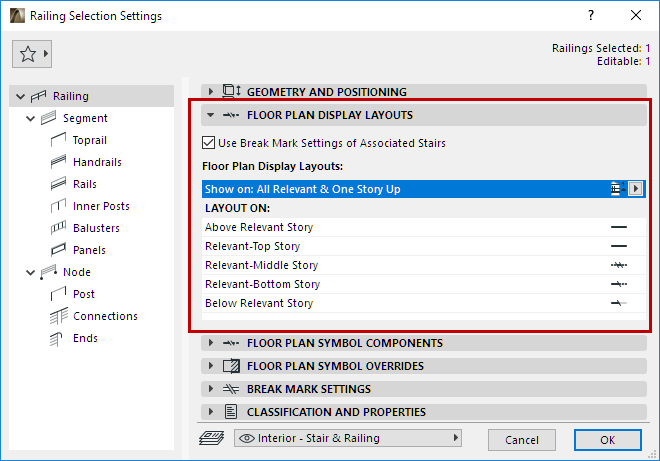
Task: Click the Balusters icon in tree
Action: pyautogui.click(x=57, y=228)
